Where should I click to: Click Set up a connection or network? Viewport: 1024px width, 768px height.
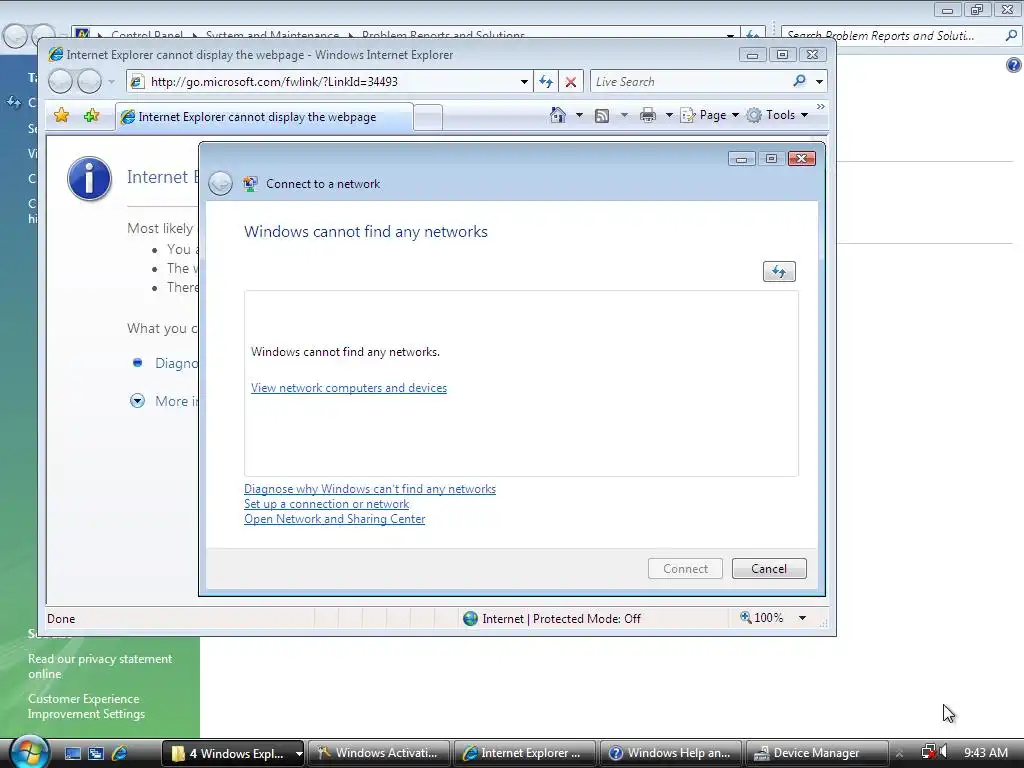point(327,504)
